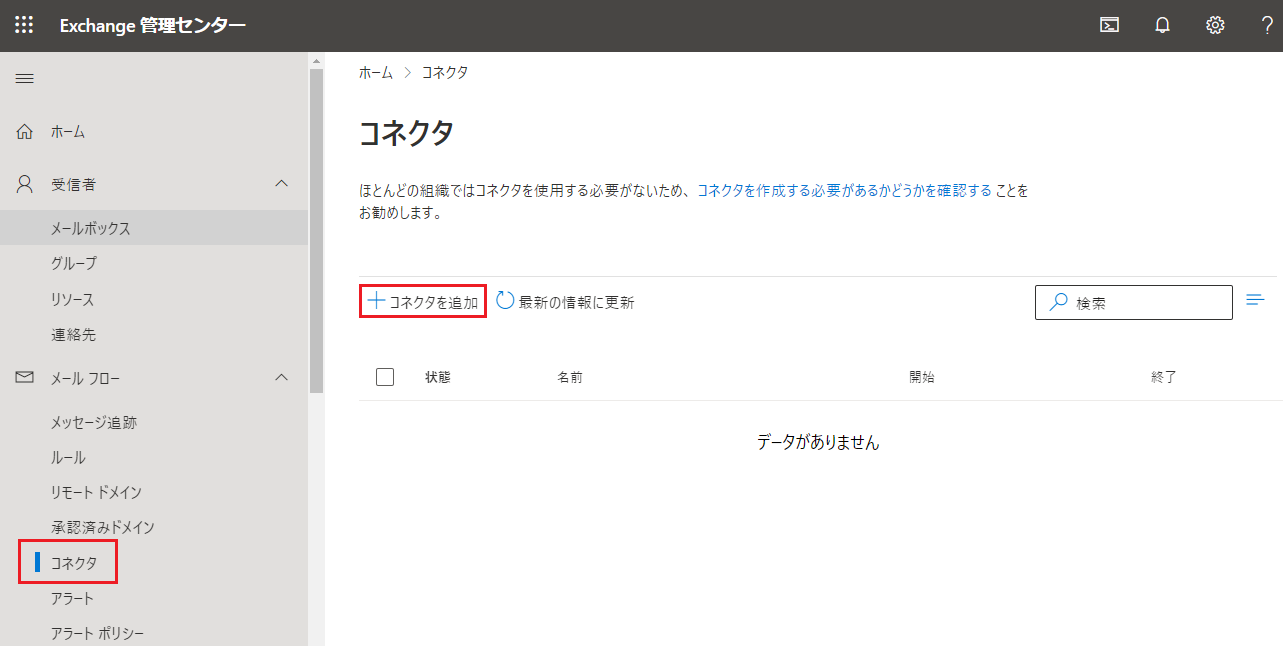Collapse the 受信者 section chevron
The width and height of the screenshot is (1283, 646).
[282, 184]
